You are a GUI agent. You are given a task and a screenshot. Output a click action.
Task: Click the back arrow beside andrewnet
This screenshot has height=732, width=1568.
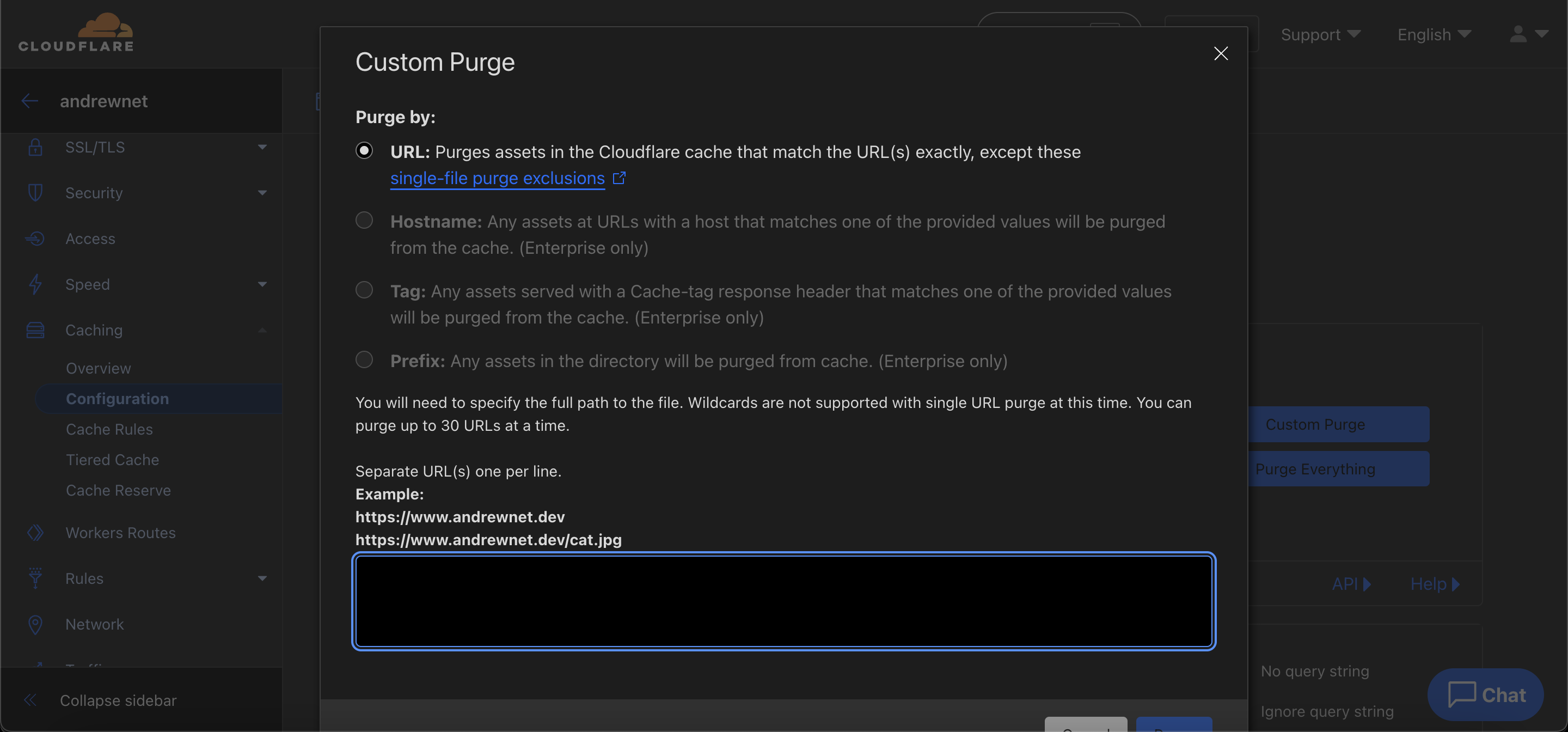point(30,101)
